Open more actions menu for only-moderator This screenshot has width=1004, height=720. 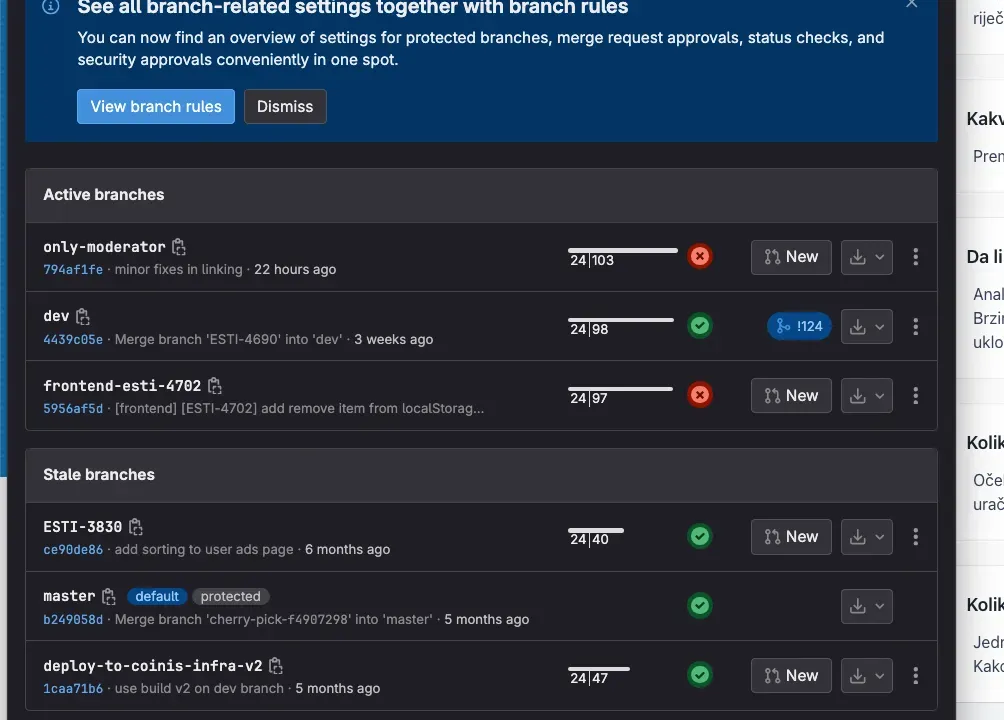coord(915,257)
